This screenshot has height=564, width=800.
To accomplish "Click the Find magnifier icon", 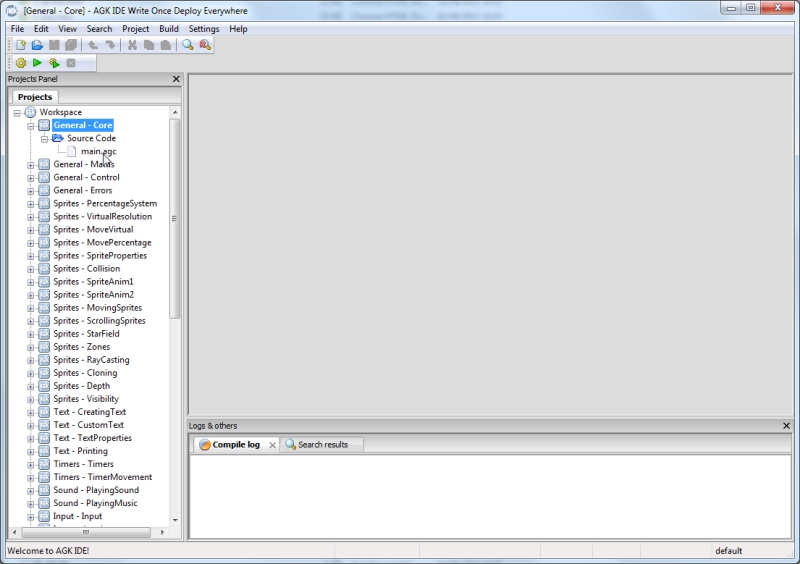I will pyautogui.click(x=188, y=45).
